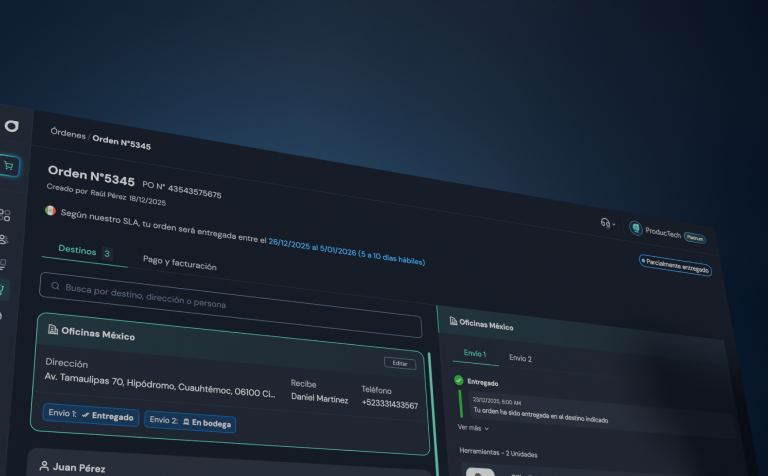
Task: Click the Av. Tamaulipas 70 address text
Action: (160, 385)
